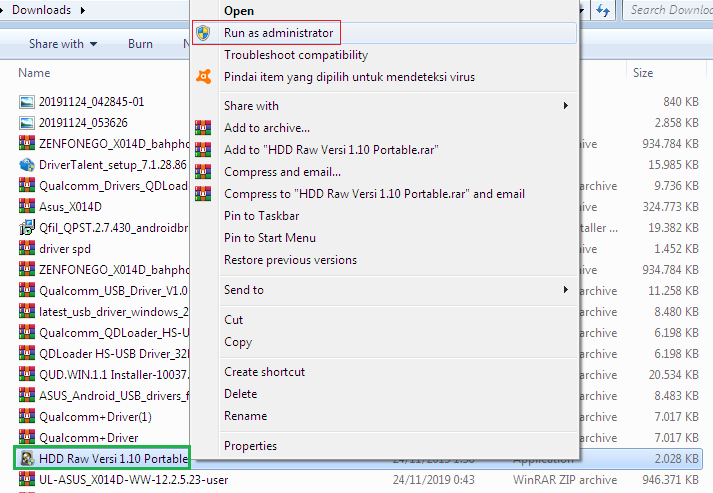Select the file latest_usb_driver_windows
Image resolution: width=713 pixels, height=493 pixels.
click(114, 312)
